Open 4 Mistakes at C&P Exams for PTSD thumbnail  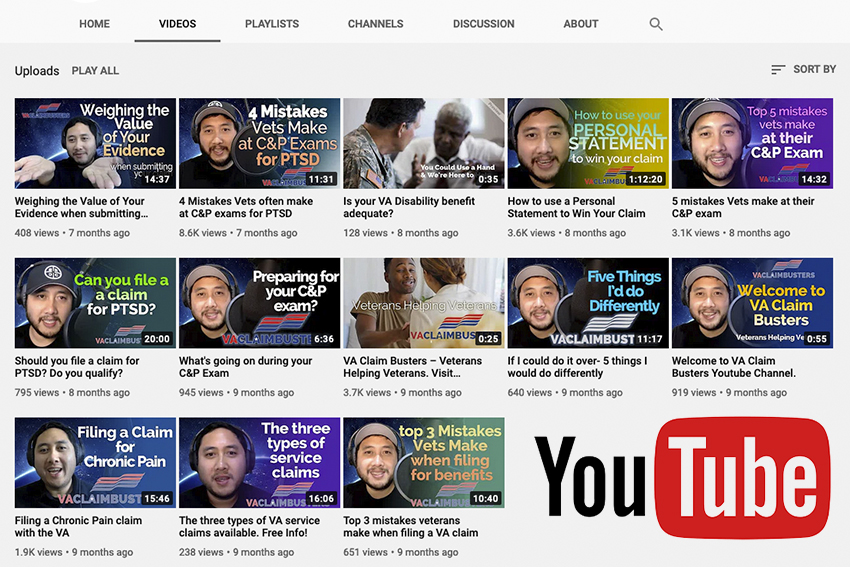coord(260,143)
